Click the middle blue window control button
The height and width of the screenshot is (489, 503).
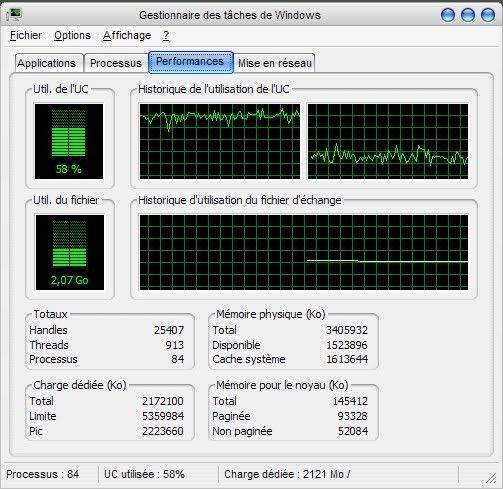coord(468,15)
